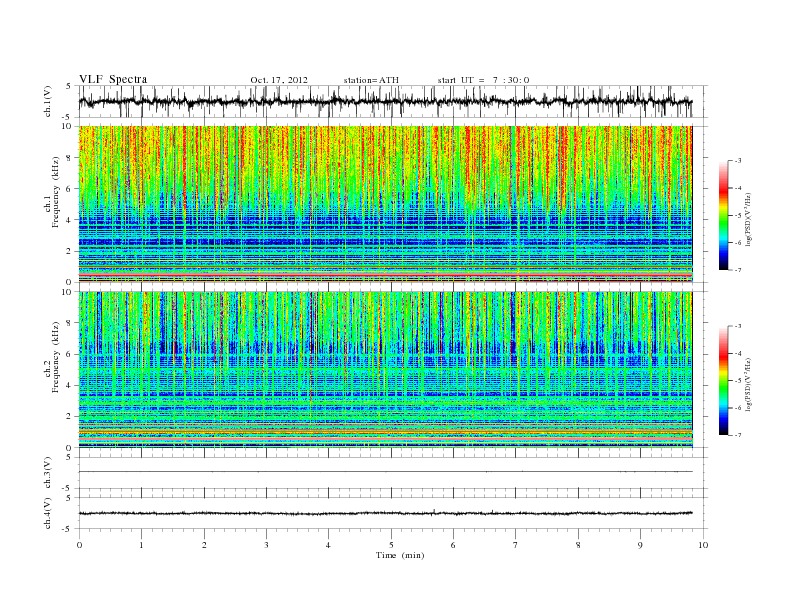Click the time axis tick label "7"
This screenshot has width=792, height=612.
tap(516, 545)
